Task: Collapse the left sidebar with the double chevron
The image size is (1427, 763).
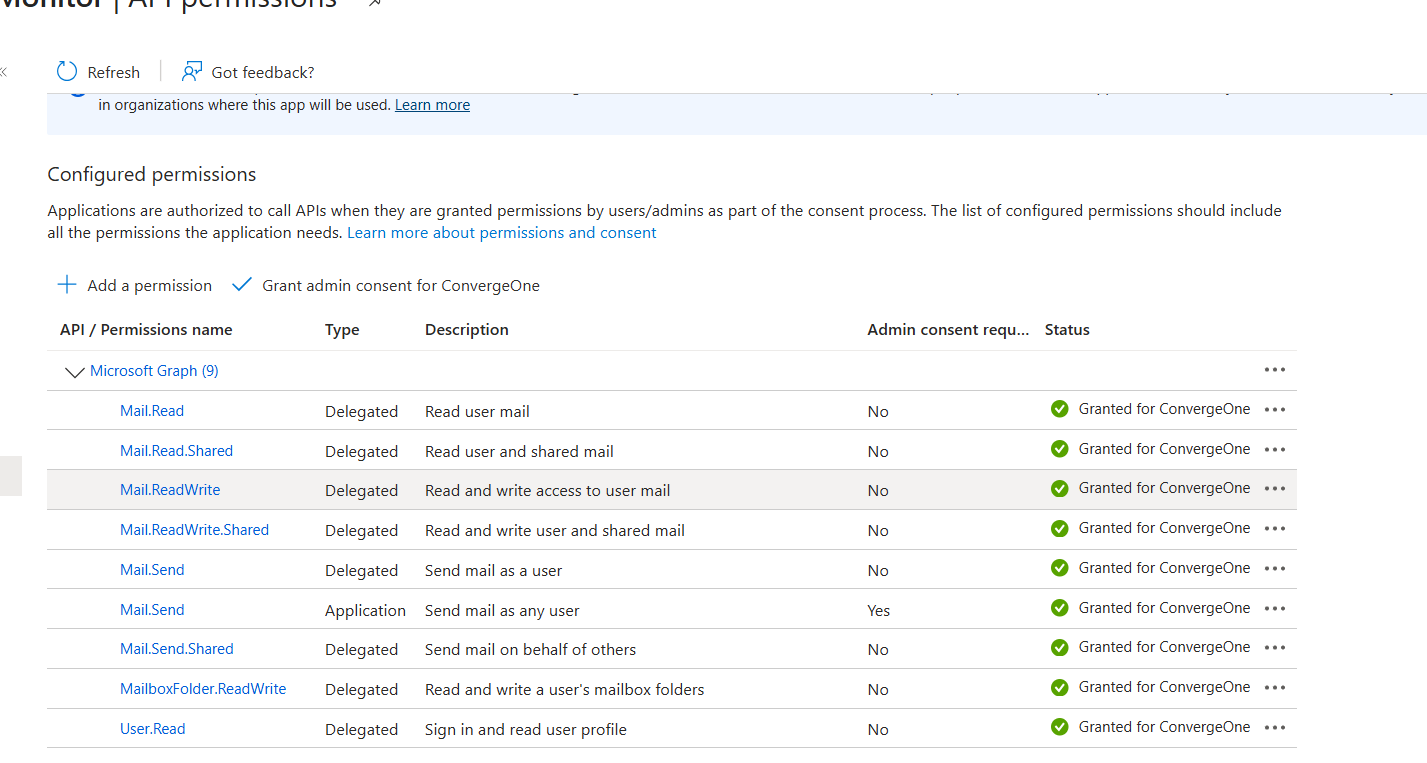Action: 4,72
